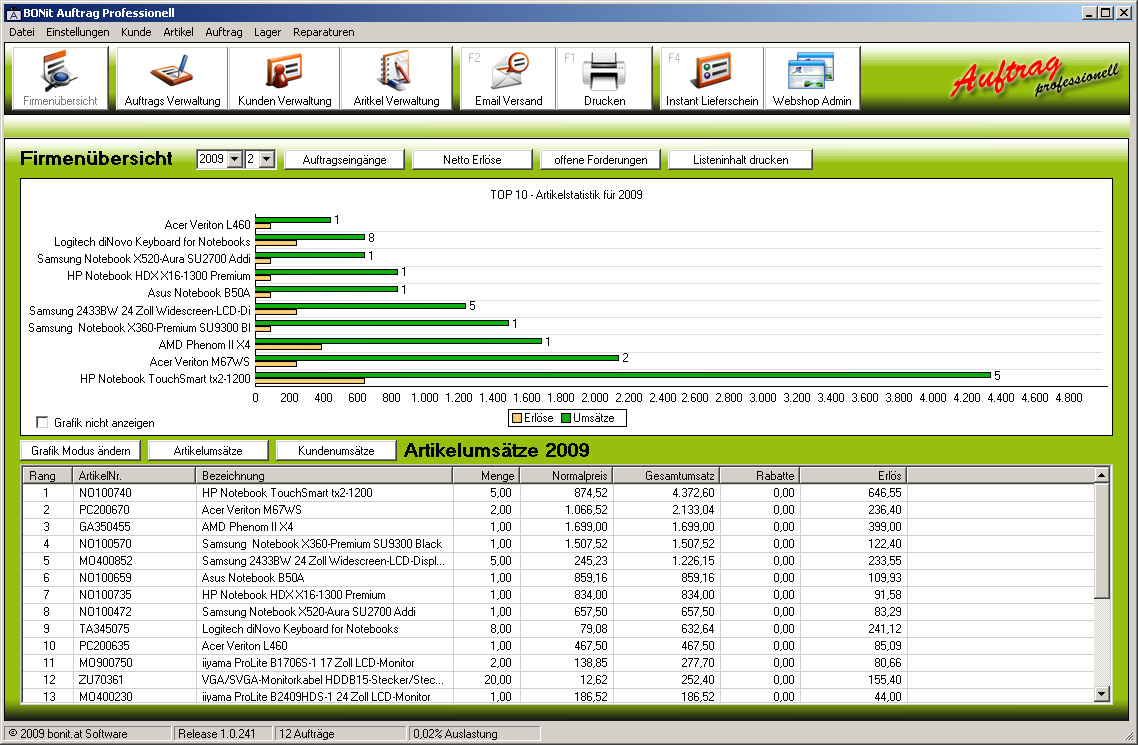Click the chart title TOP 10 Artikelstatistik
The image size is (1138, 745).
click(x=566, y=194)
